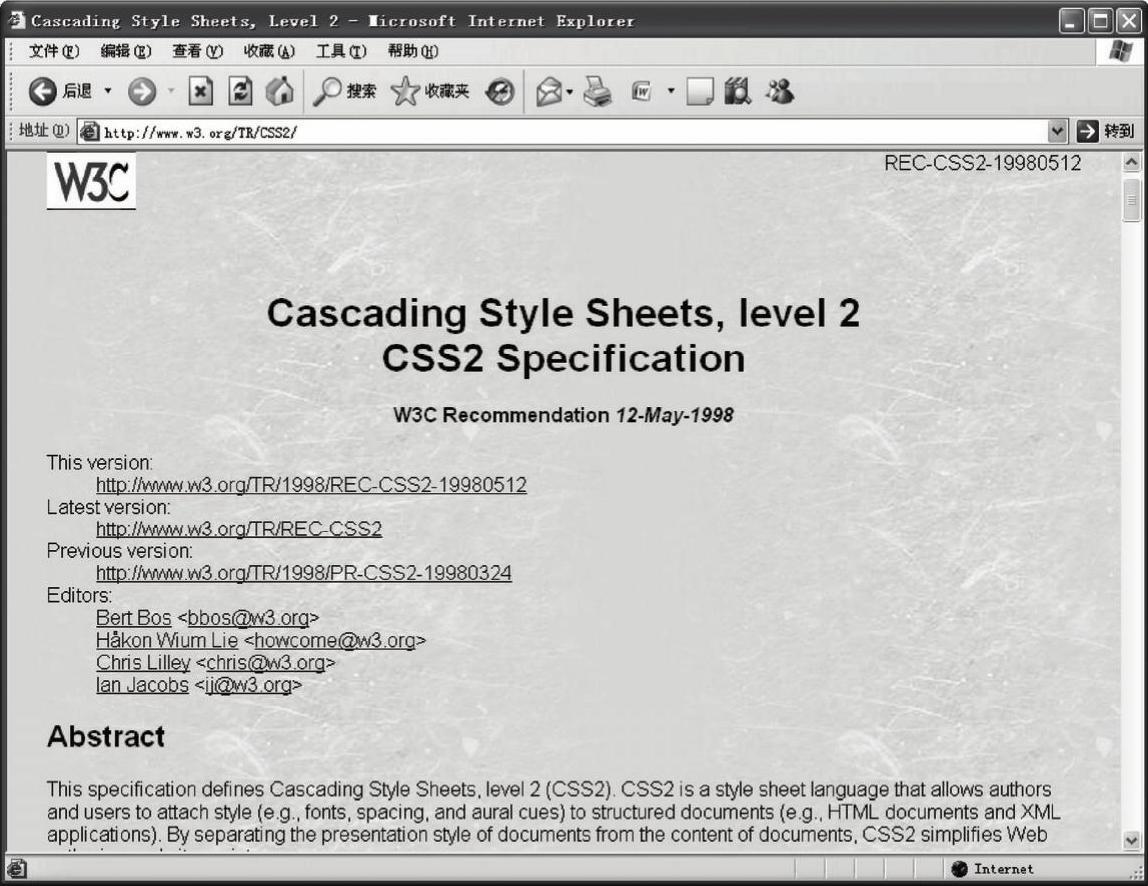Follow the Håkon Wium Lie link
Image resolution: width=1148 pixels, height=886 pixels.
[x=167, y=640]
